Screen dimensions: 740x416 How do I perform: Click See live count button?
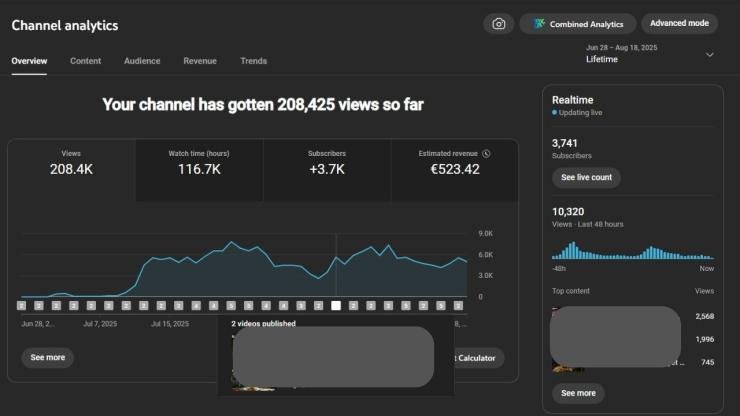586,178
